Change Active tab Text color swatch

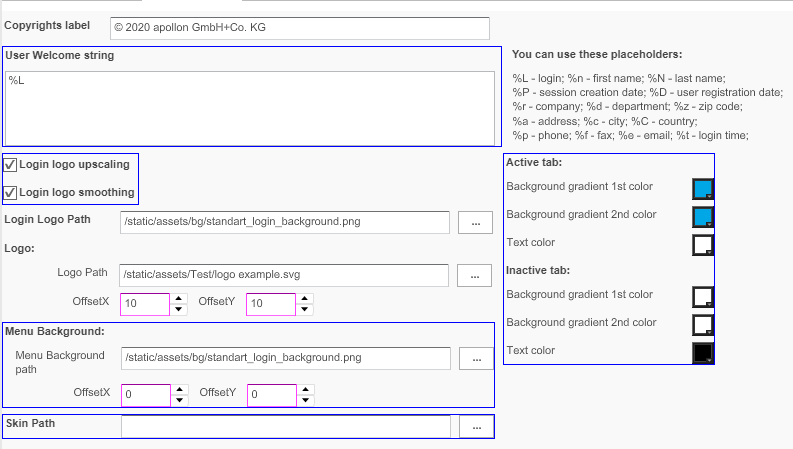pyautogui.click(x=702, y=245)
